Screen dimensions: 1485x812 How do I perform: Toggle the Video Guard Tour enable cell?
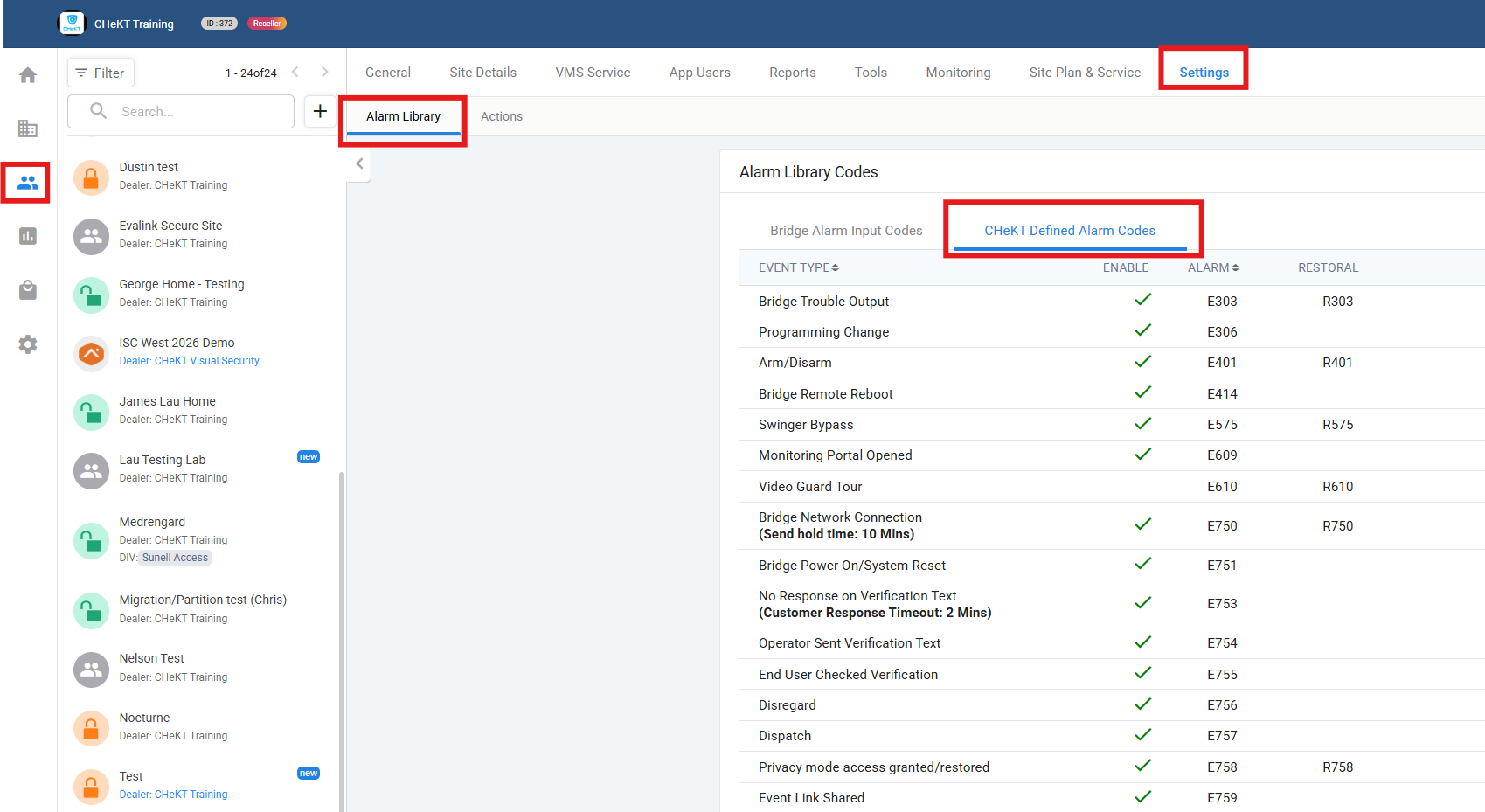point(1142,487)
